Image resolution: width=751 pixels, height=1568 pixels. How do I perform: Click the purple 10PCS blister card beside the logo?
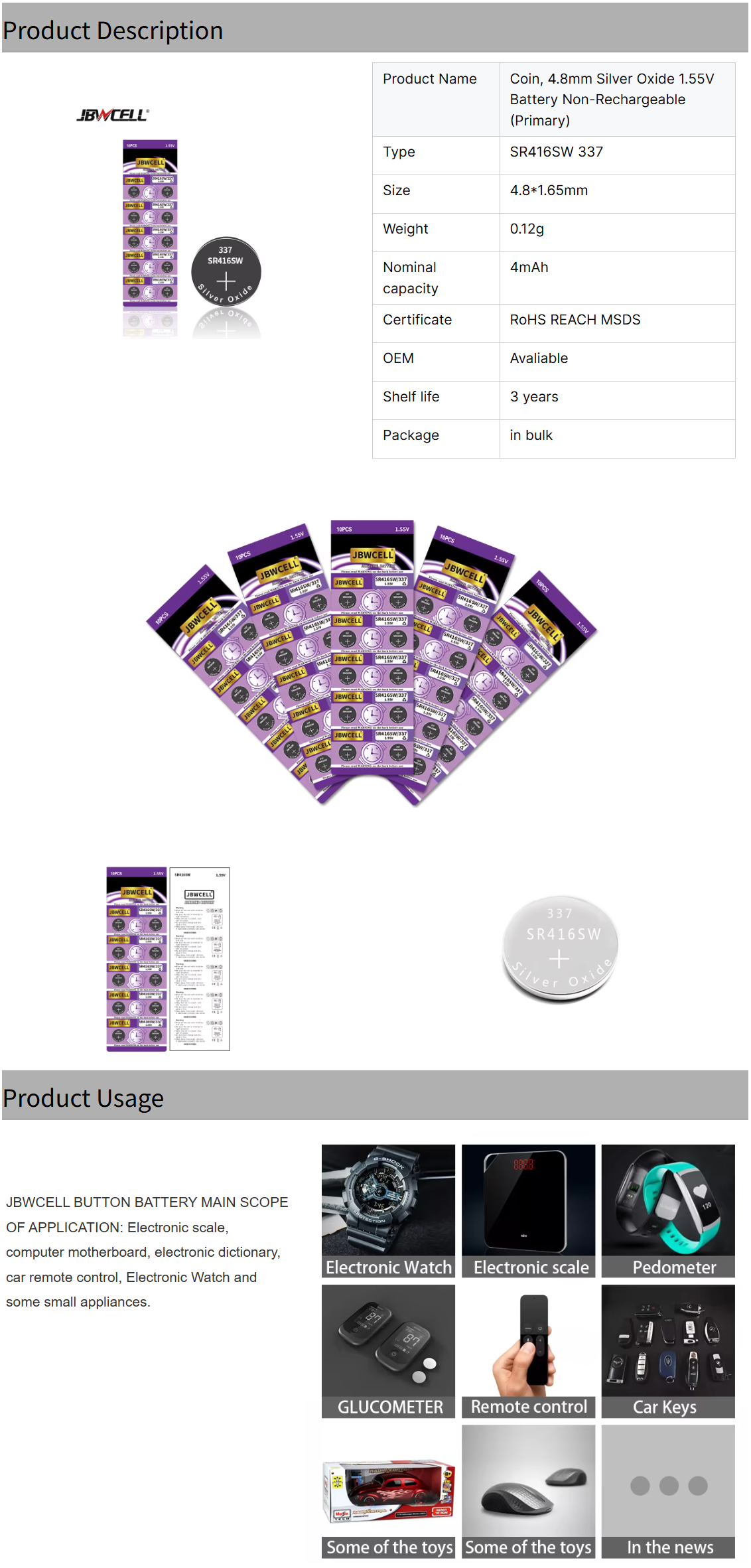click(150, 224)
